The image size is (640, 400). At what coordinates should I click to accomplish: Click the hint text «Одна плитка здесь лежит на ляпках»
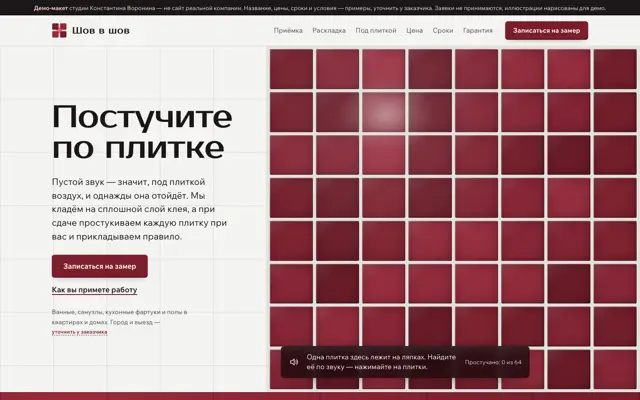[381, 362]
